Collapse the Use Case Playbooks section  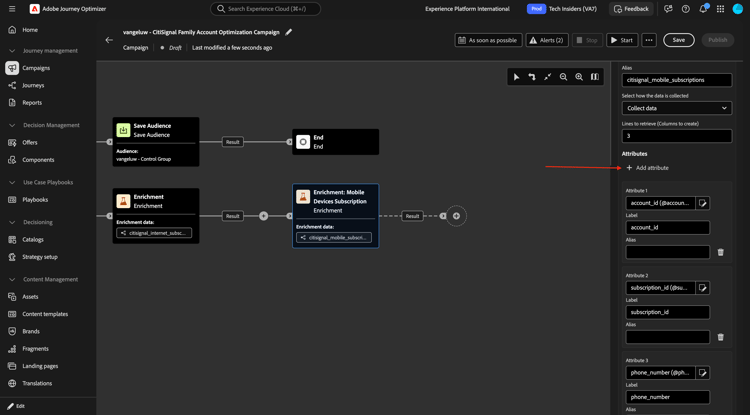tap(12, 182)
